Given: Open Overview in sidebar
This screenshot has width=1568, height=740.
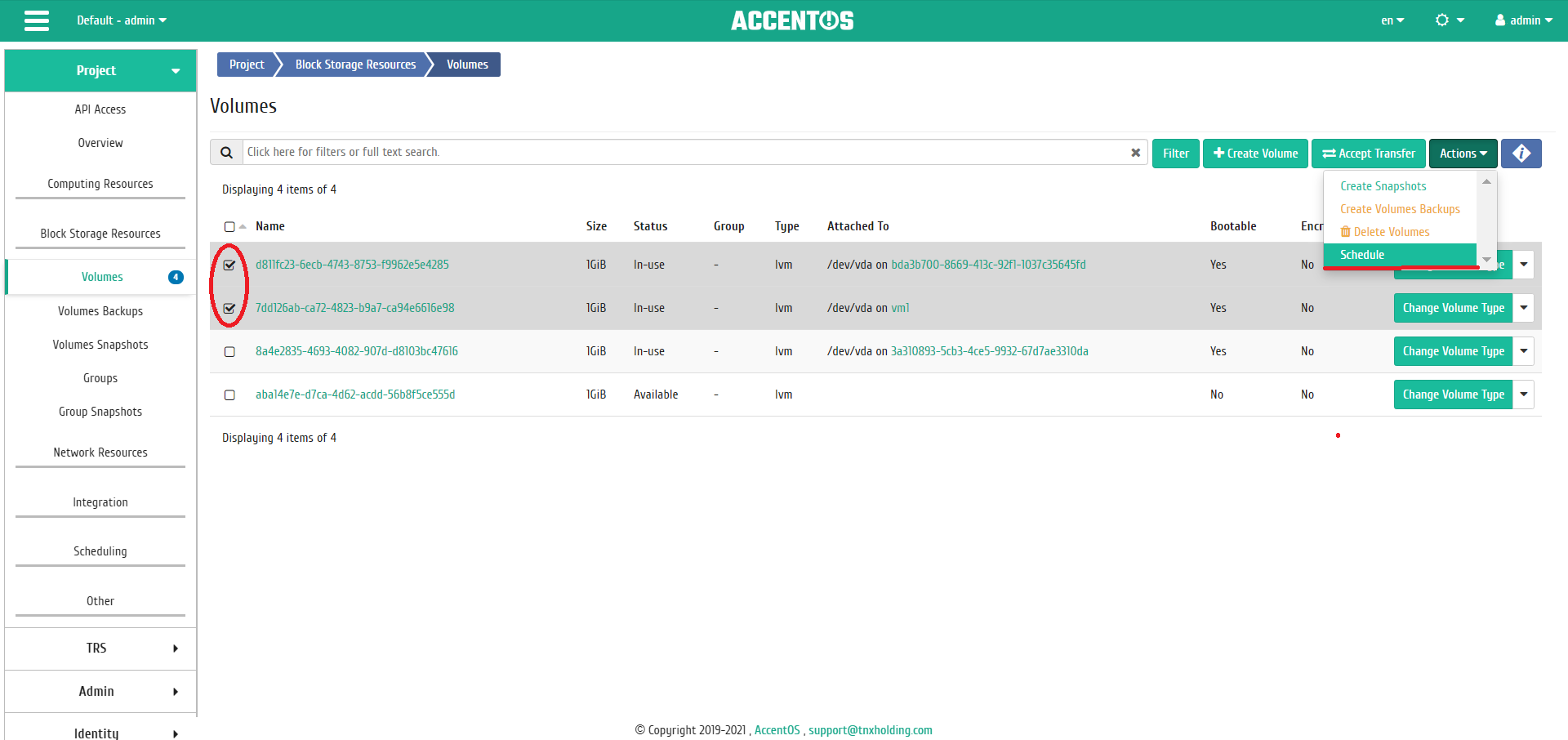Looking at the screenshot, I should pyautogui.click(x=100, y=143).
